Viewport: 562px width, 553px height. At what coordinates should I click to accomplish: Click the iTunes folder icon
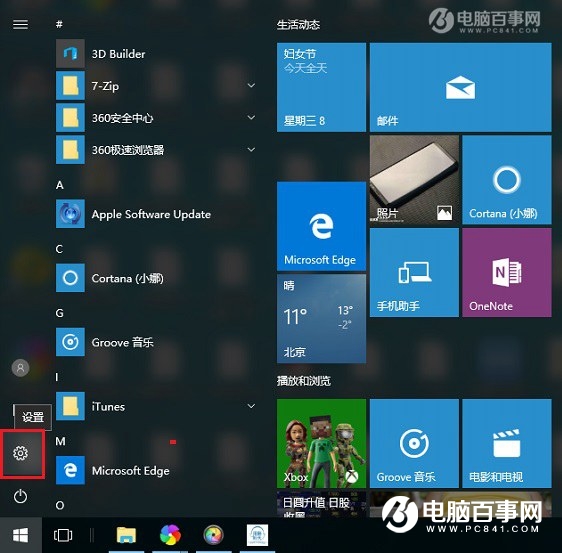click(70, 406)
